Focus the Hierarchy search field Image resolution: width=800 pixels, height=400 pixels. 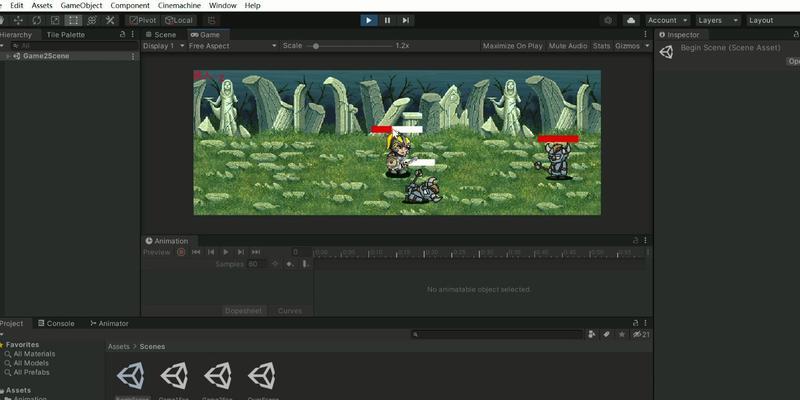76,45
